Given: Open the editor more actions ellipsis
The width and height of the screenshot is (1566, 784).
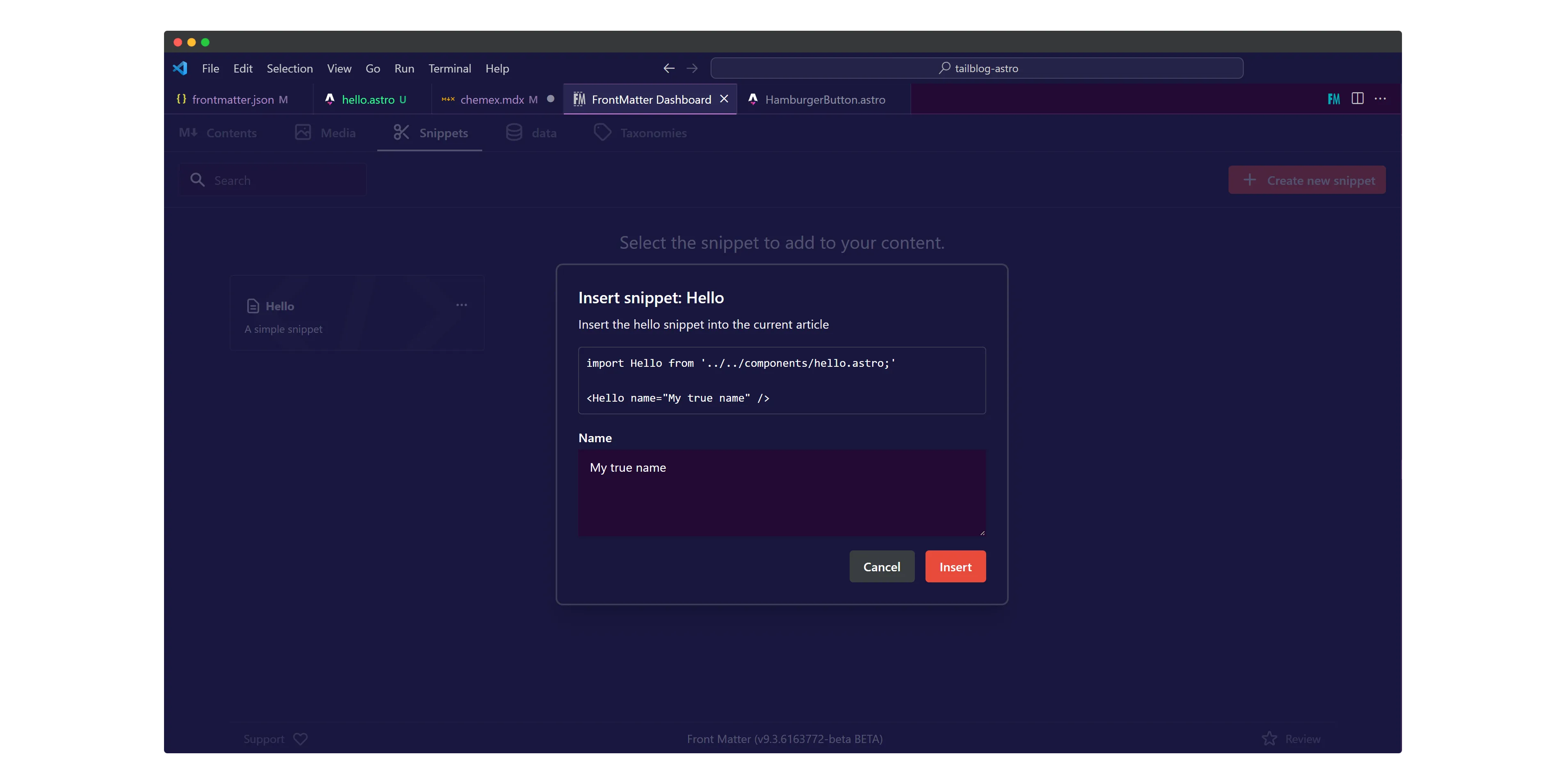Looking at the screenshot, I should point(1380,98).
